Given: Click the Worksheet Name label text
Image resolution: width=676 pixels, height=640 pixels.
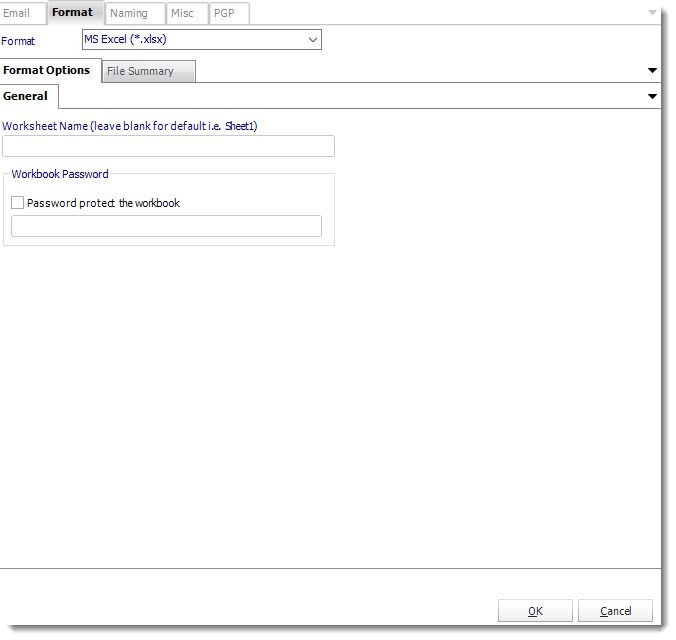Looking at the screenshot, I should pos(130,126).
